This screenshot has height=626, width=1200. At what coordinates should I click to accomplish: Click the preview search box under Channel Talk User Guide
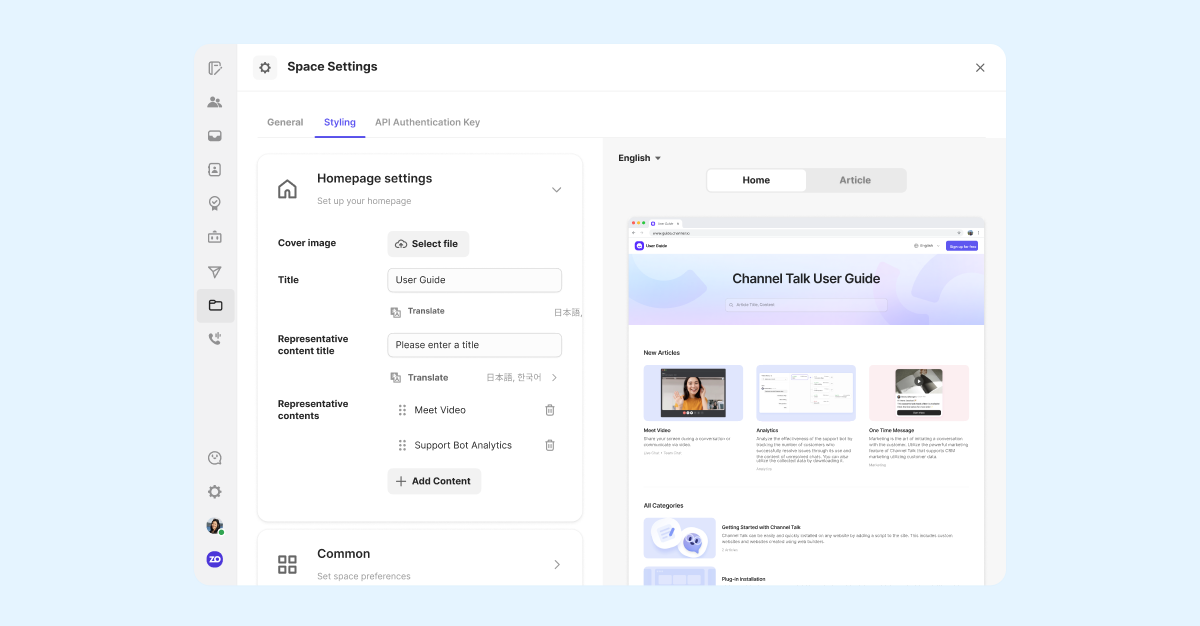805,304
